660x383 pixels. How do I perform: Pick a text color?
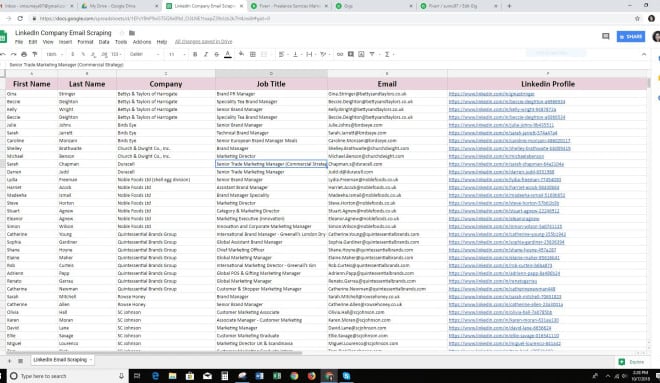[228, 54]
